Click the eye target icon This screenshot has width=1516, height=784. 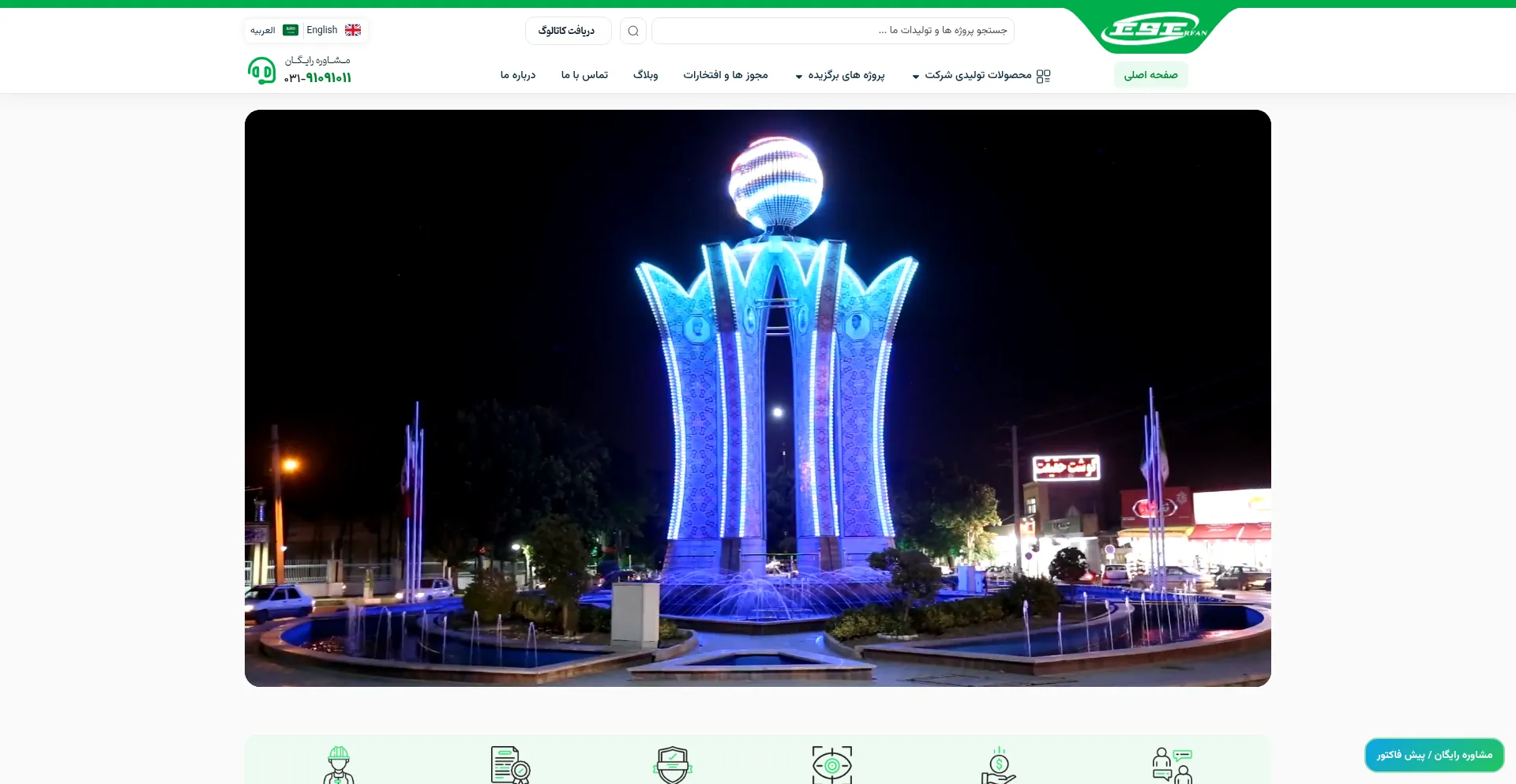click(x=832, y=765)
